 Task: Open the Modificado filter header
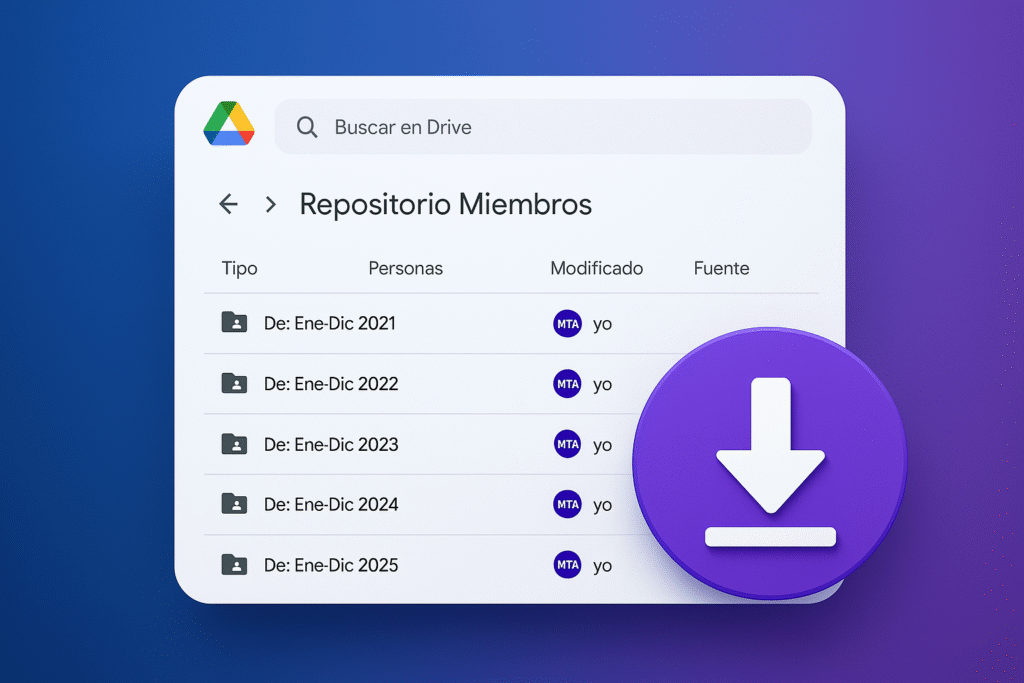[x=596, y=268]
